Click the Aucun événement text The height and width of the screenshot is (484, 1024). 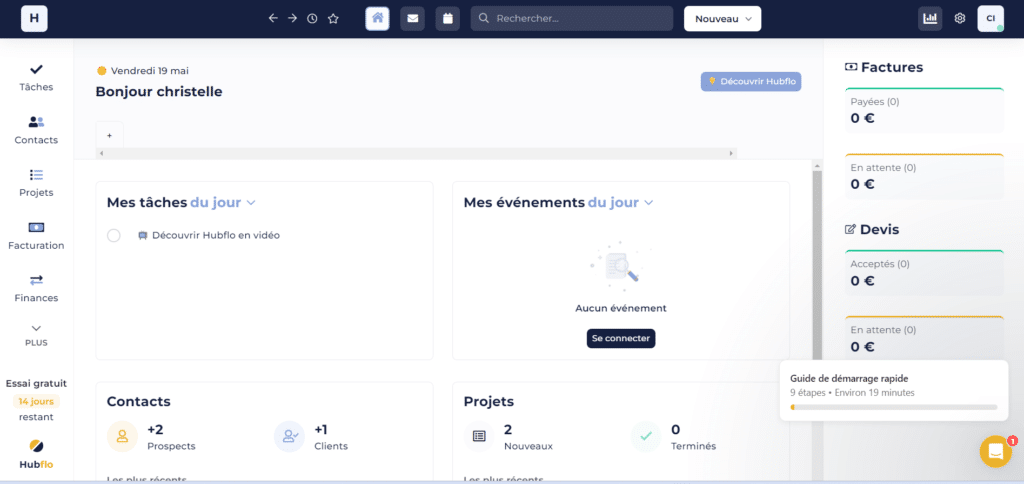click(621, 308)
